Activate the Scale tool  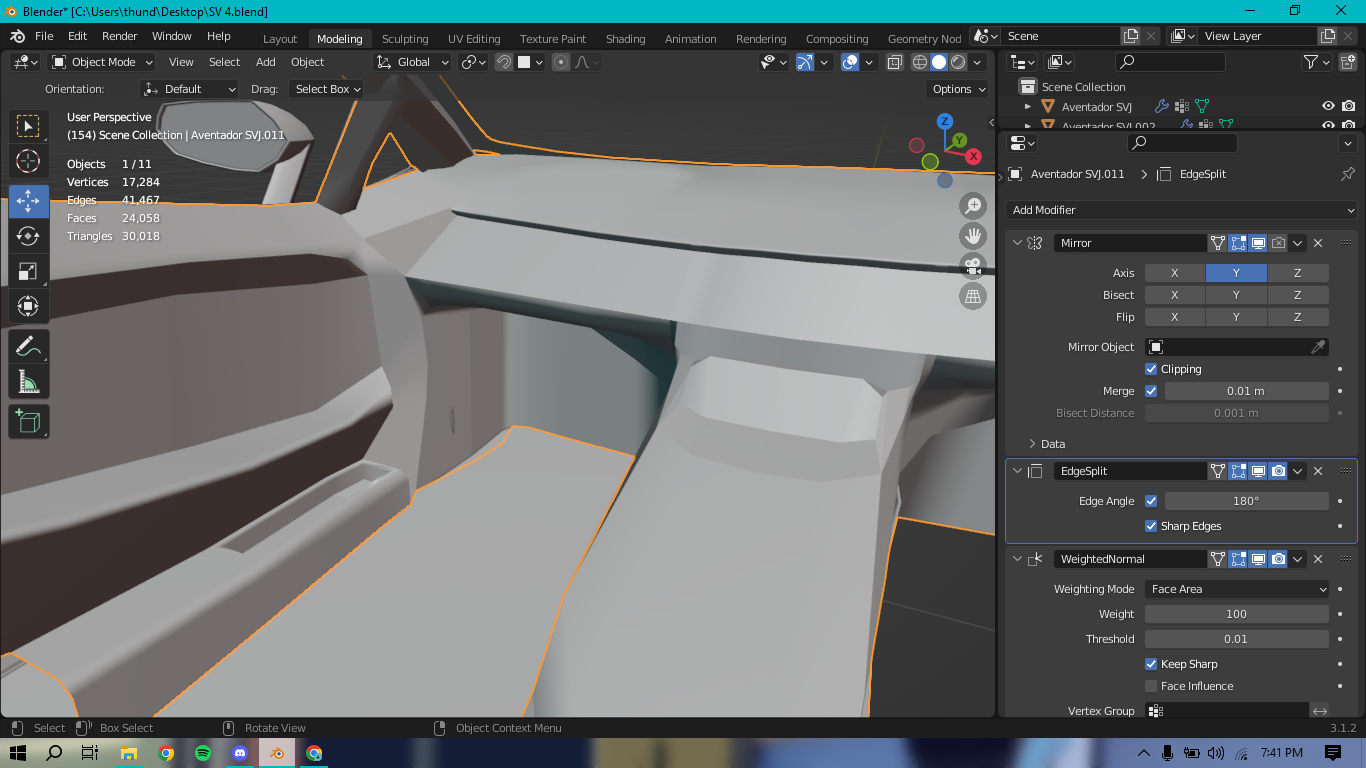coord(28,271)
